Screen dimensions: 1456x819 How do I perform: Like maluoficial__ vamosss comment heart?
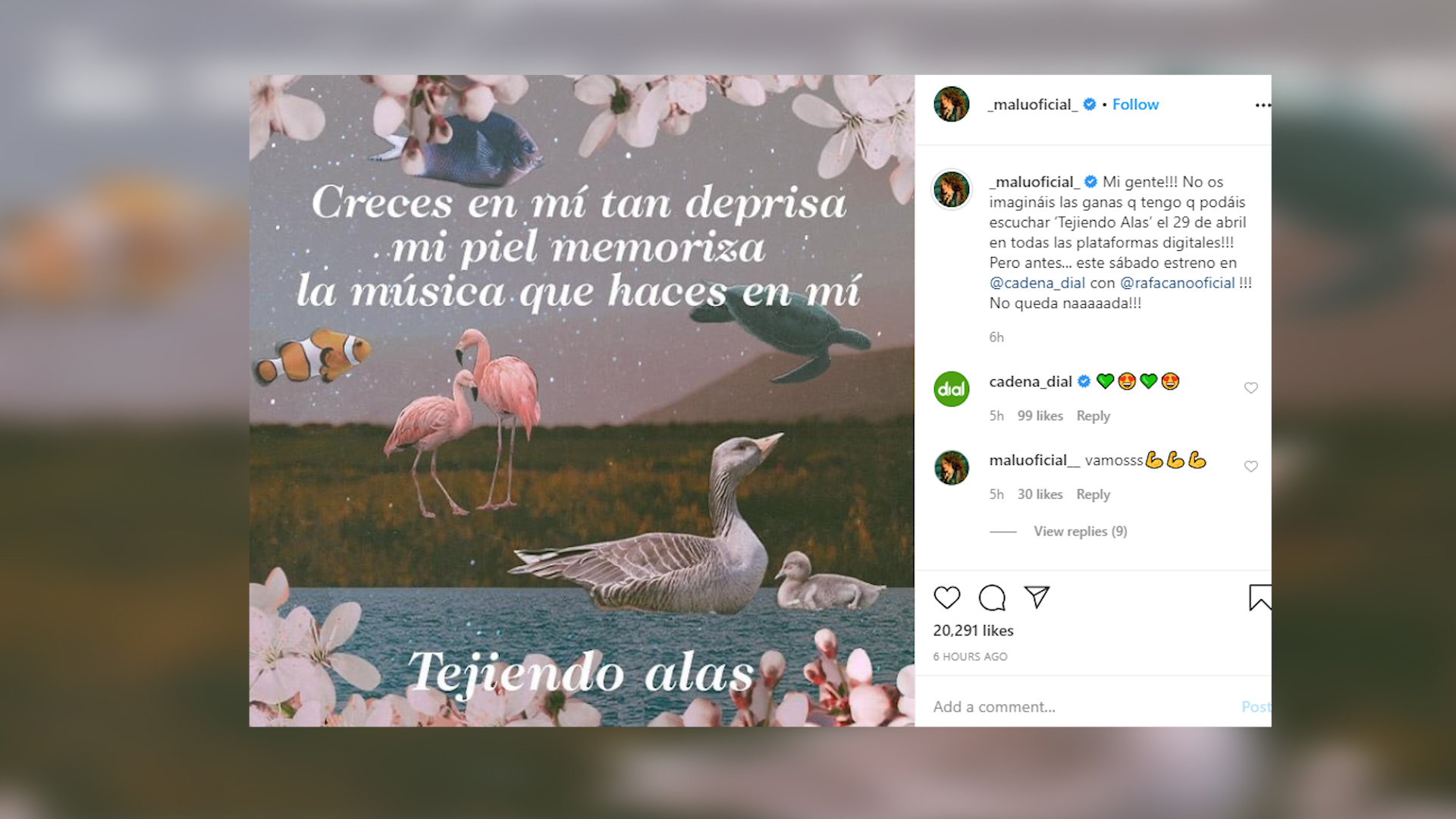[x=1251, y=466]
